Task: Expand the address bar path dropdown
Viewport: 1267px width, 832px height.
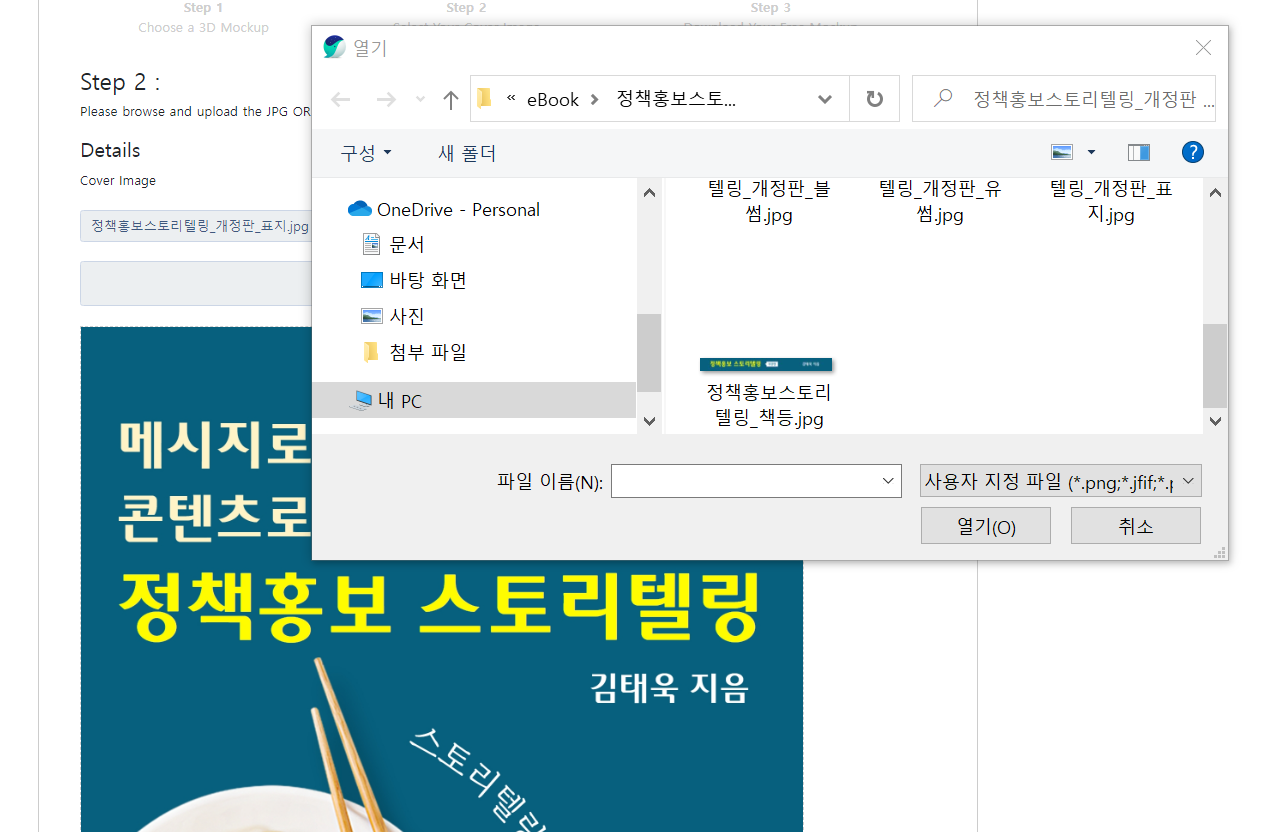Action: click(x=824, y=98)
